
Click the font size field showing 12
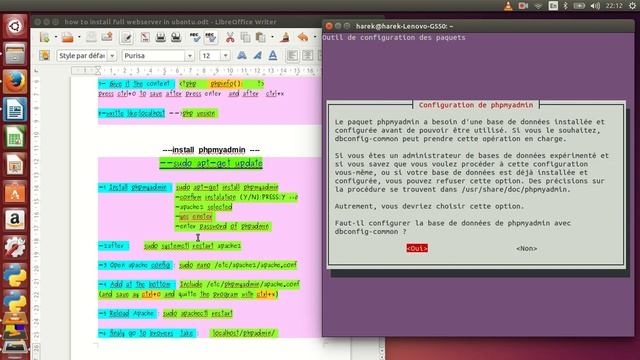click(x=210, y=56)
